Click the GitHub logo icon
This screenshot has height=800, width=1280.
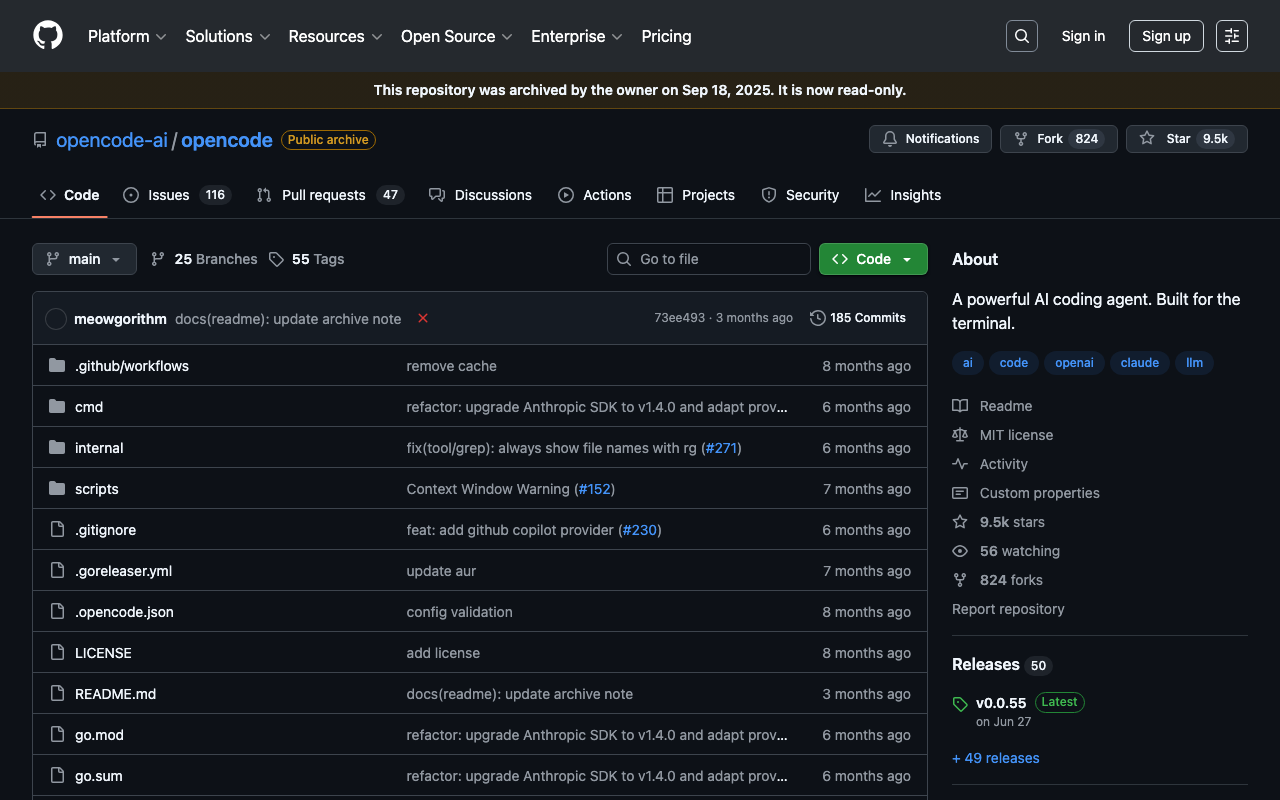coord(48,36)
